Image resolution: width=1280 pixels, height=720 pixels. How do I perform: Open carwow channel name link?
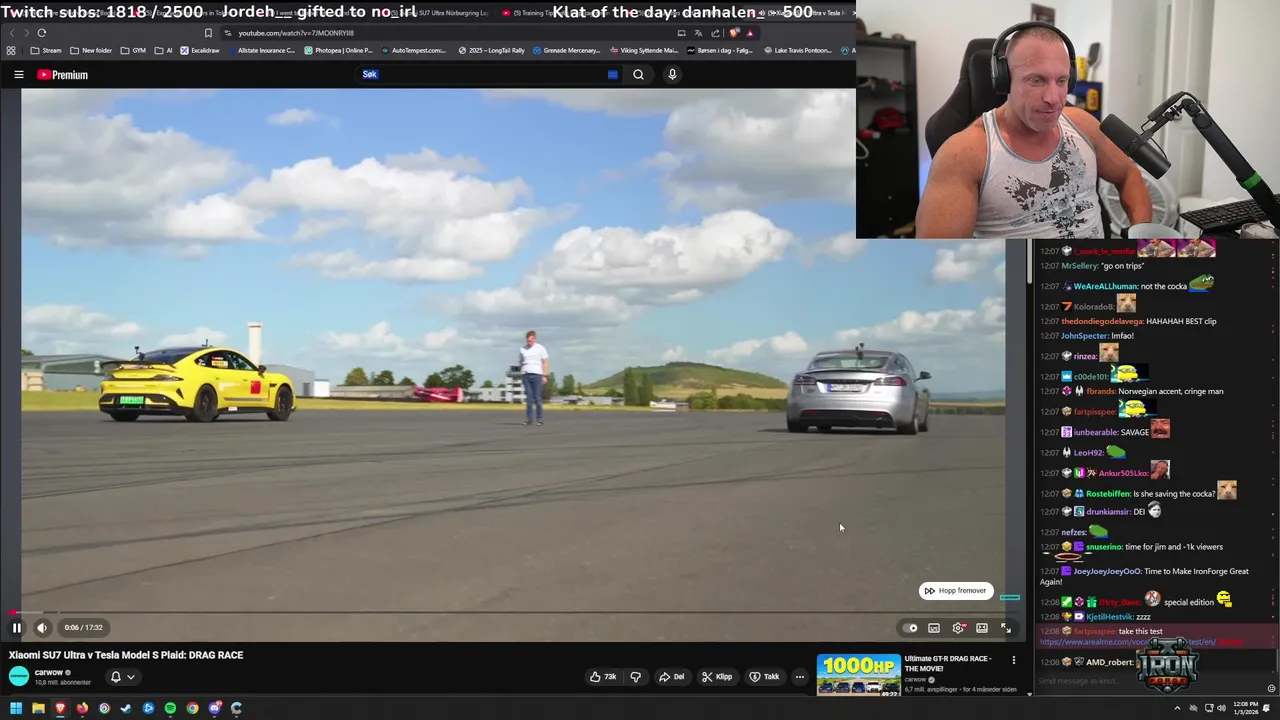point(48,673)
